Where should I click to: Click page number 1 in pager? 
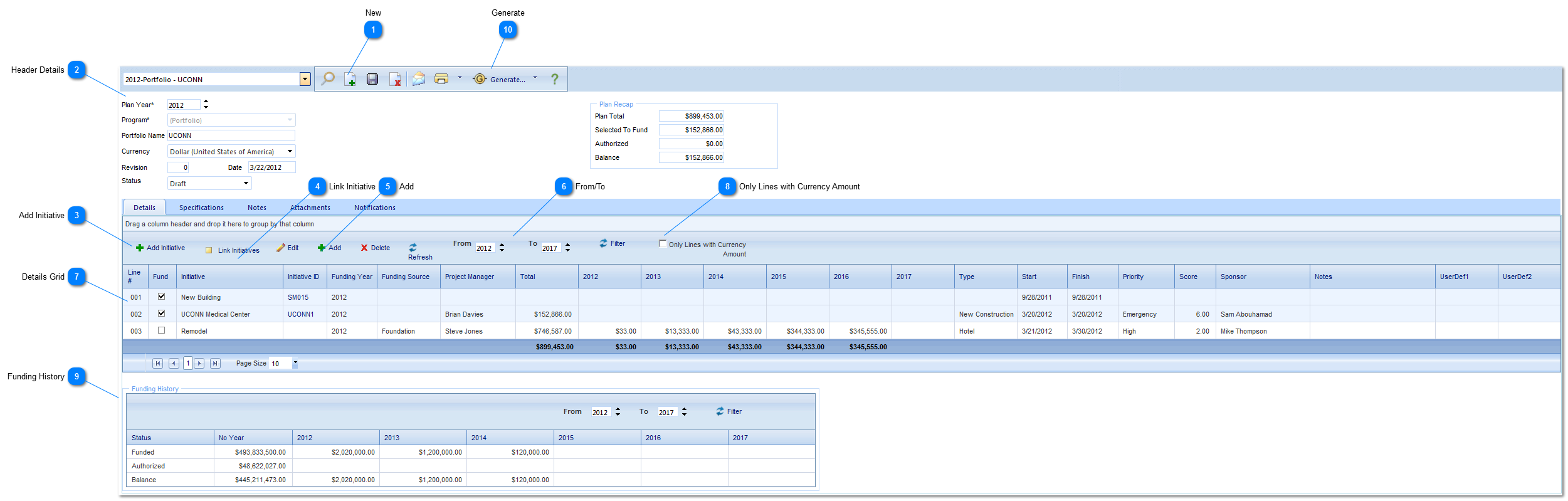188,363
